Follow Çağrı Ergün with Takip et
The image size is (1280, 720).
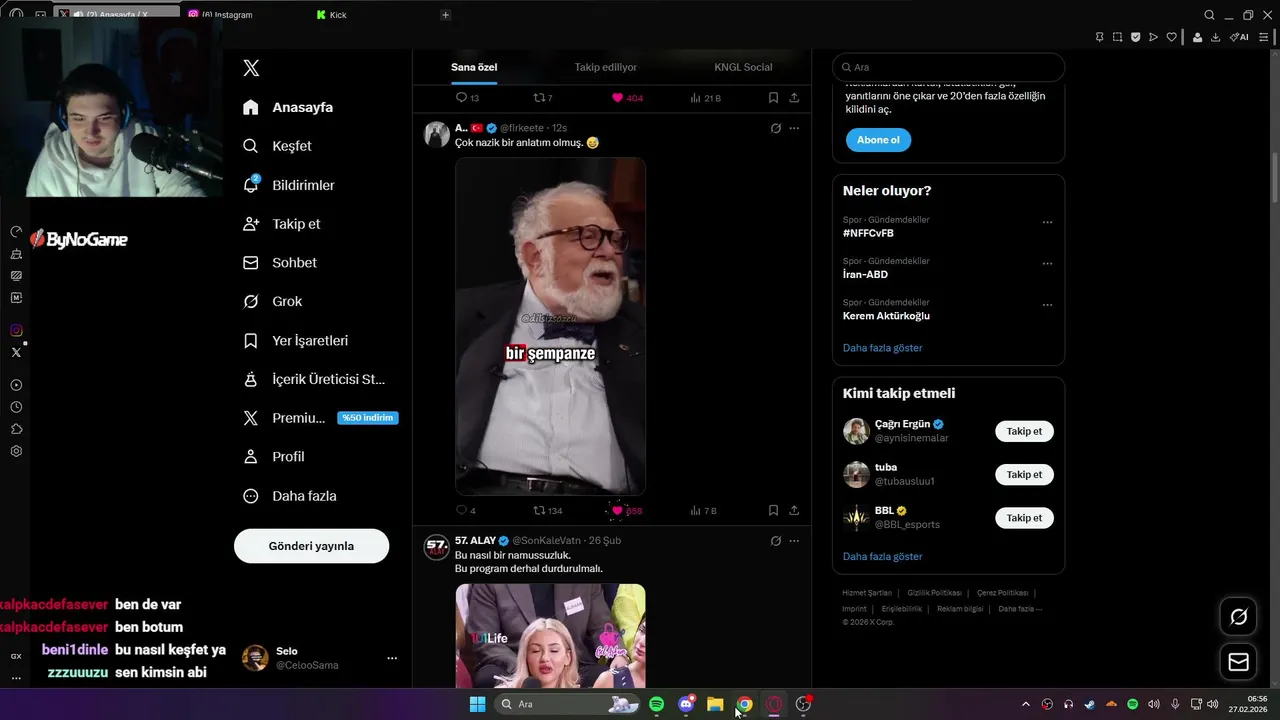pos(1024,431)
